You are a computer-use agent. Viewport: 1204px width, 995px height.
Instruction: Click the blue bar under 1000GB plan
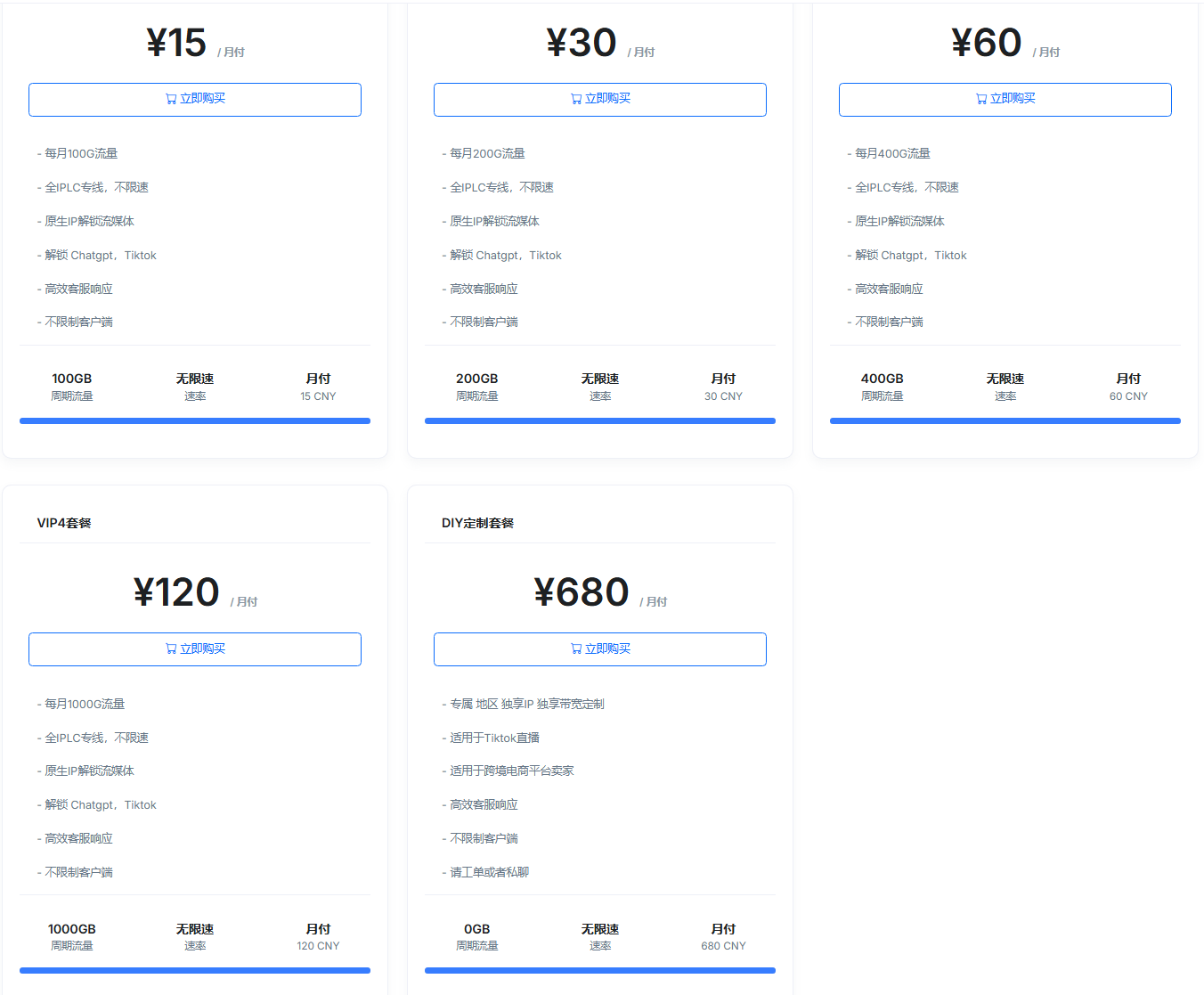(194, 970)
